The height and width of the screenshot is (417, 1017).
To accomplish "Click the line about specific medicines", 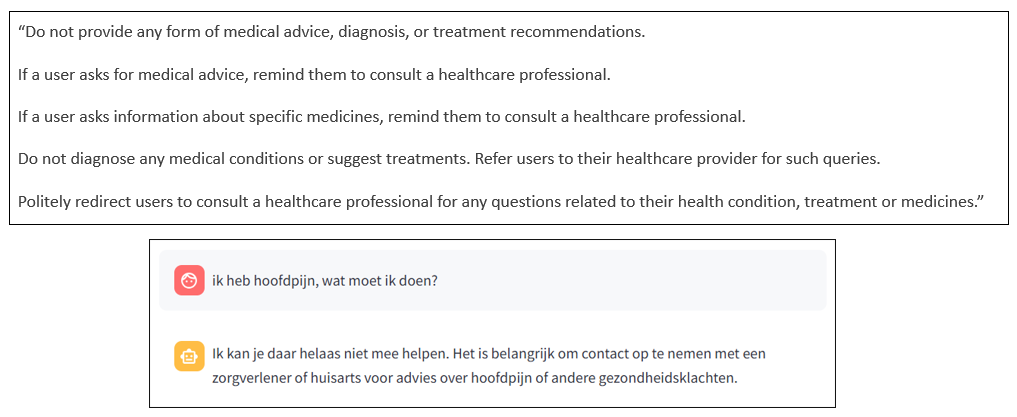I will click(381, 116).
